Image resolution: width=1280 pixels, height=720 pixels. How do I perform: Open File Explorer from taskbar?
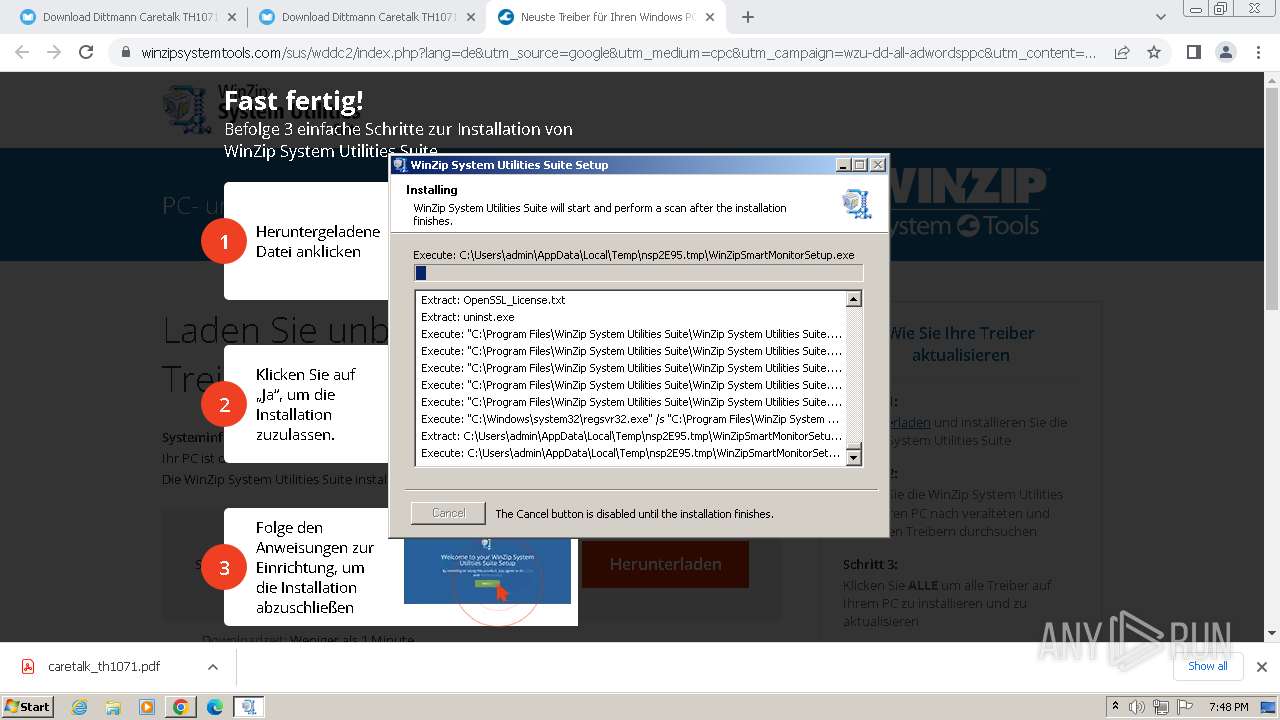tap(113, 707)
